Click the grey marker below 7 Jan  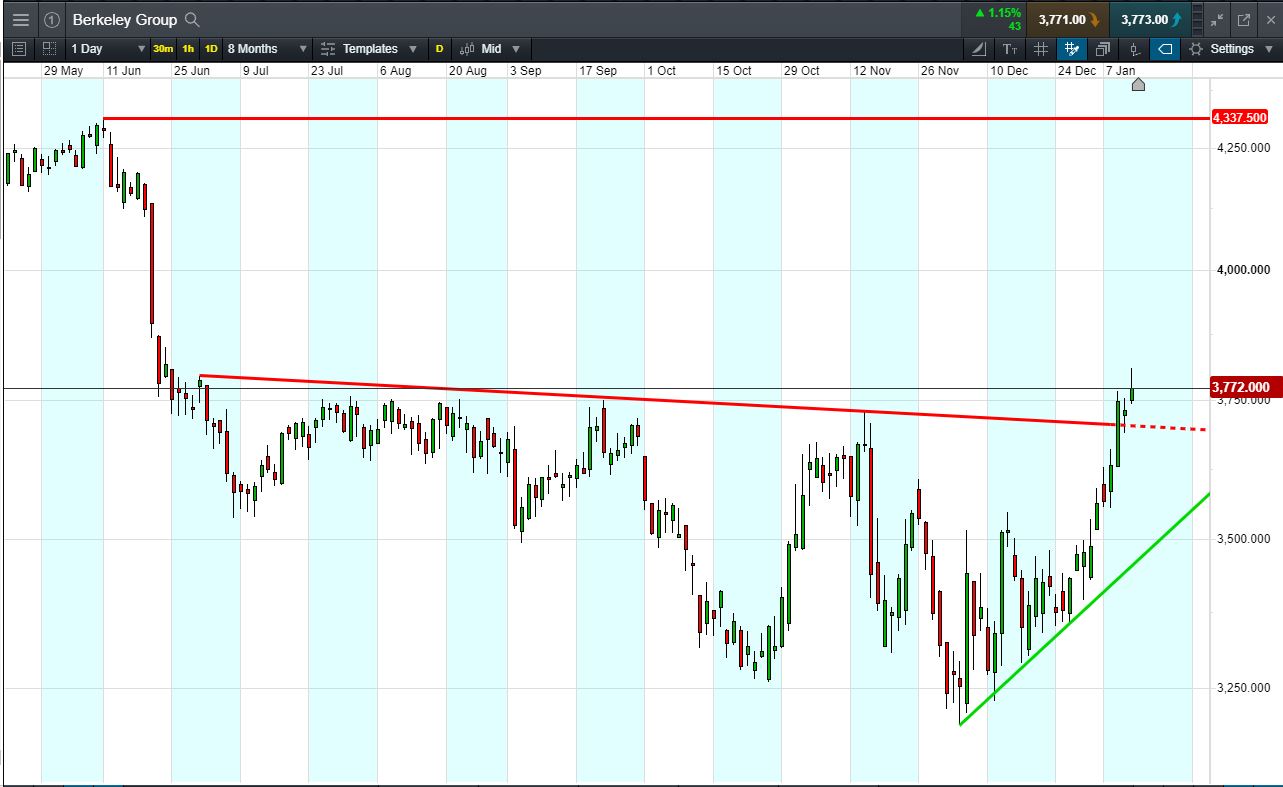click(1138, 85)
